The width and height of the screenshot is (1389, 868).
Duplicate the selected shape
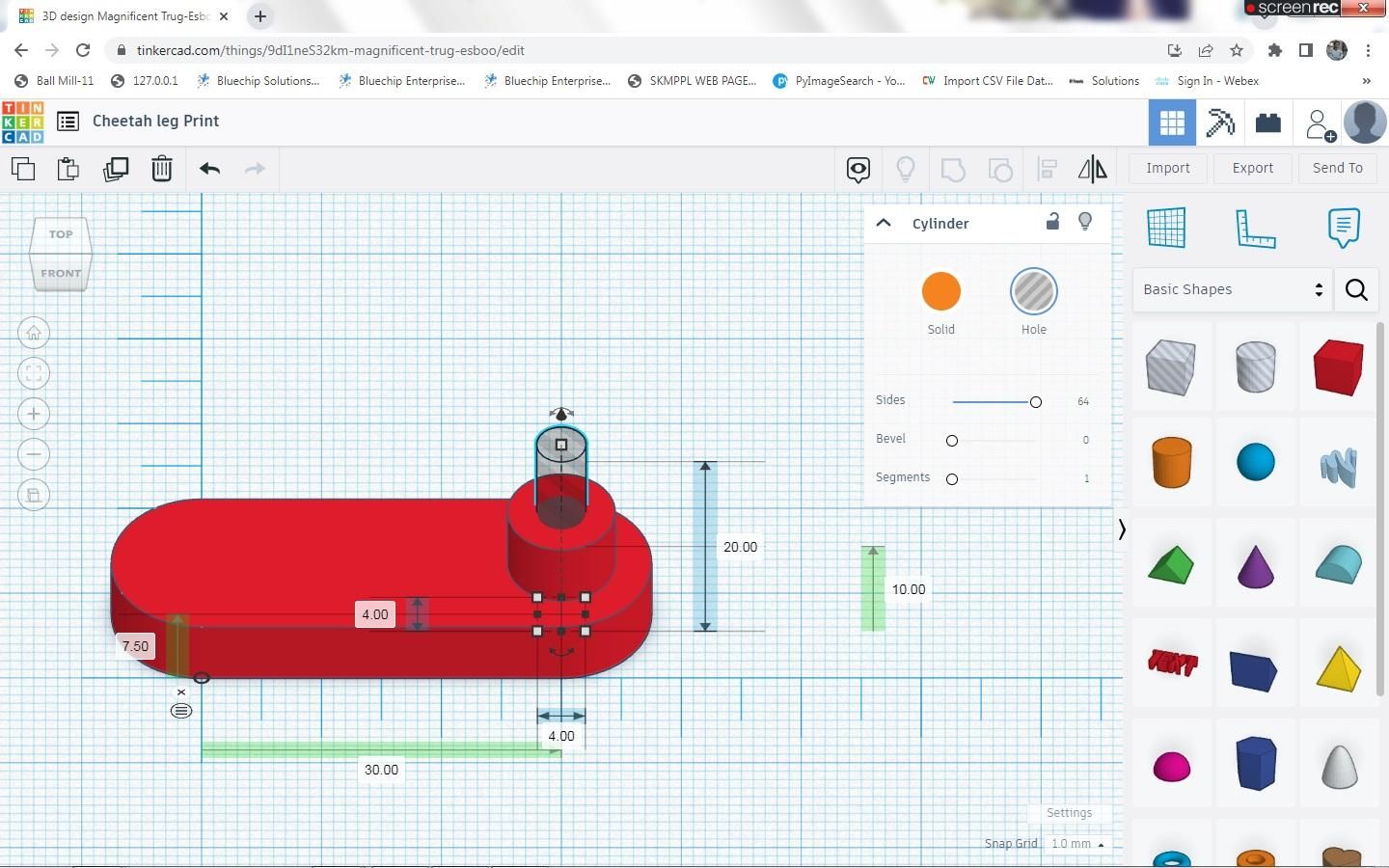tap(116, 169)
